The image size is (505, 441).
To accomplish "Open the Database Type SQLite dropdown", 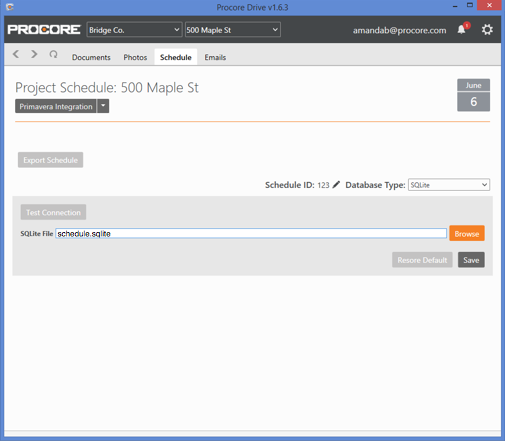I will click(449, 185).
